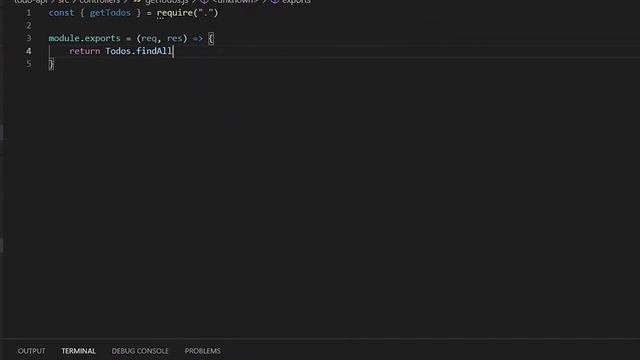Switch to the OUTPUT panel tab
This screenshot has height=360, width=640.
coord(31,351)
